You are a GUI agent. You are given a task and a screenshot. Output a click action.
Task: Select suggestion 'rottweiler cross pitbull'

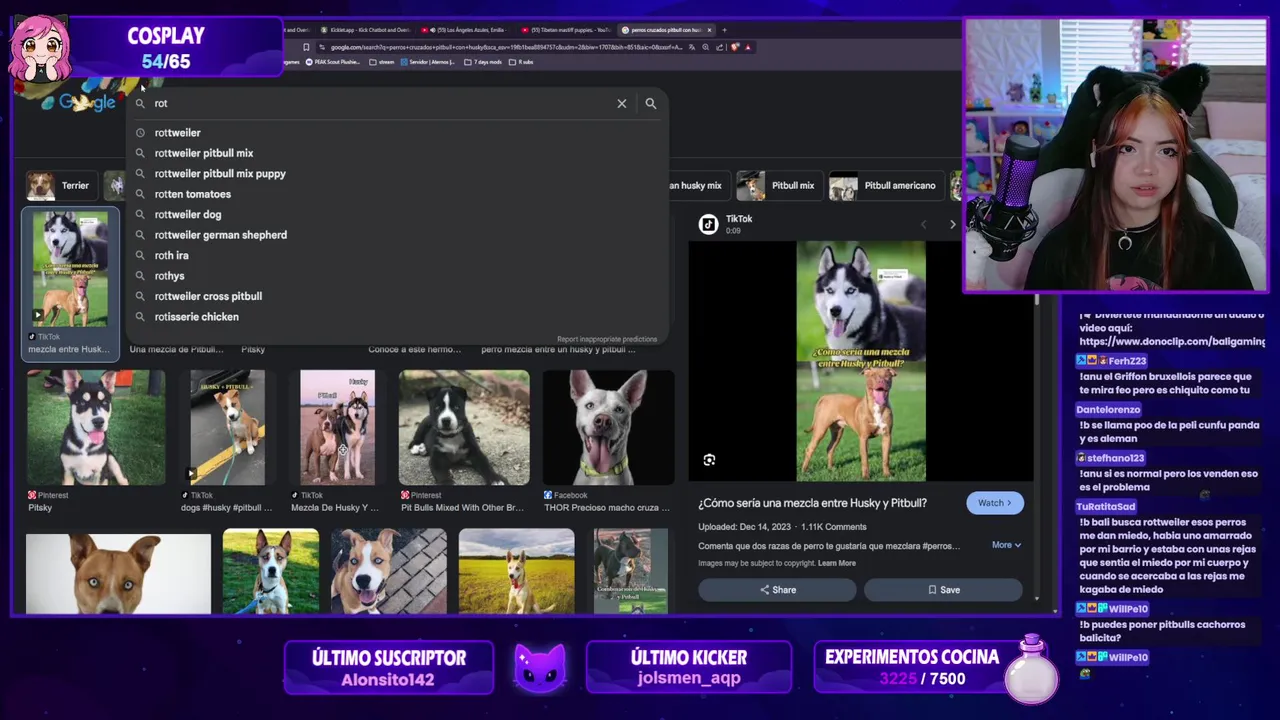click(208, 296)
